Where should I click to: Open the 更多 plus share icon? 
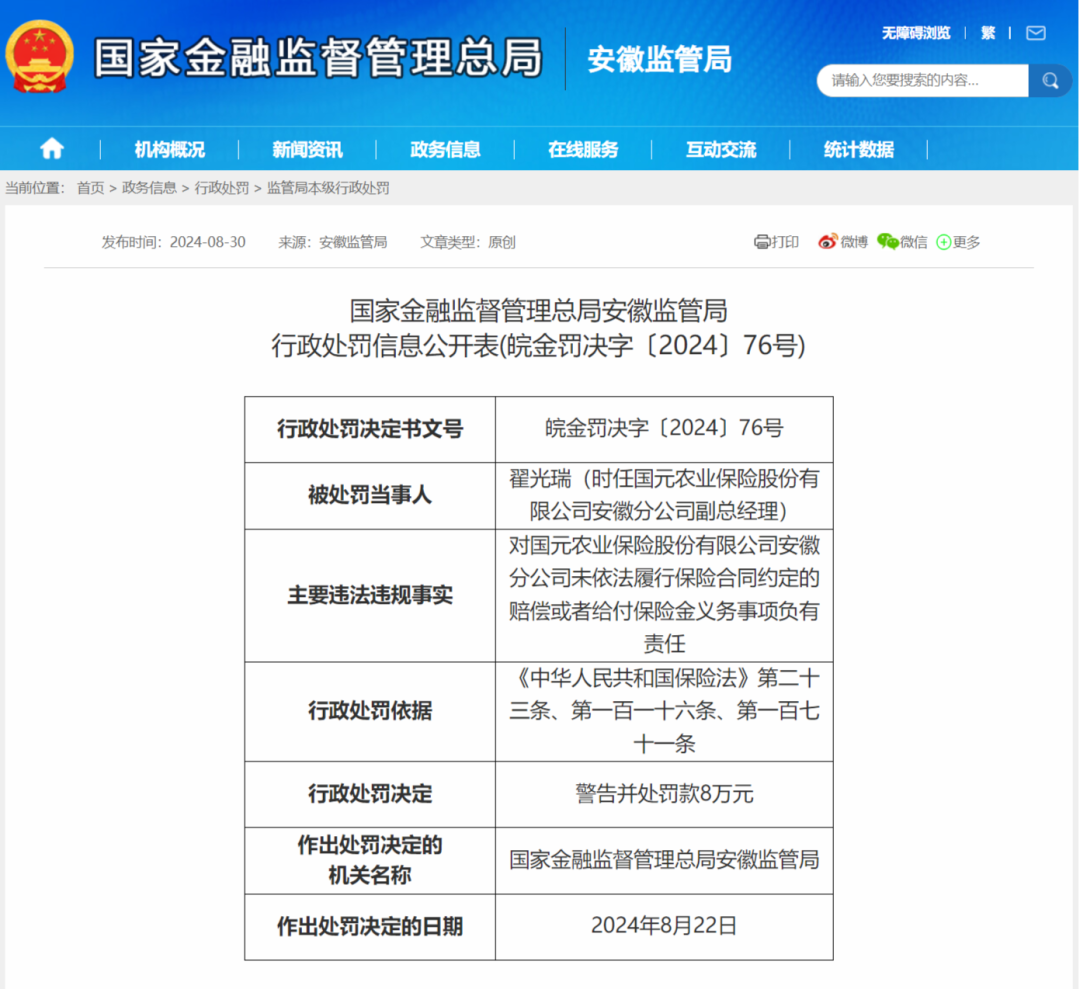944,242
